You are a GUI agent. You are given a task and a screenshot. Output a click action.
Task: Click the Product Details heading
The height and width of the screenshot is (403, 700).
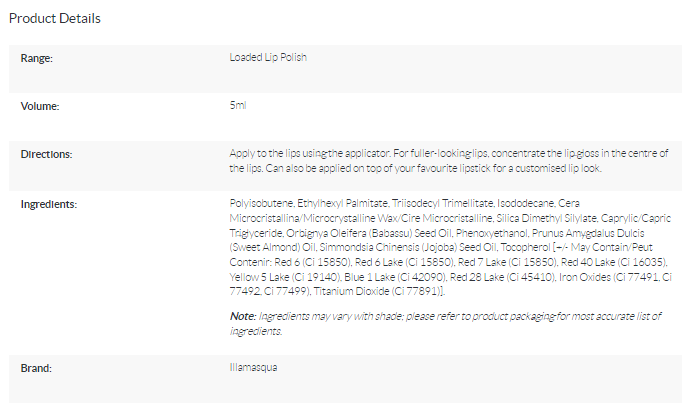(55, 18)
